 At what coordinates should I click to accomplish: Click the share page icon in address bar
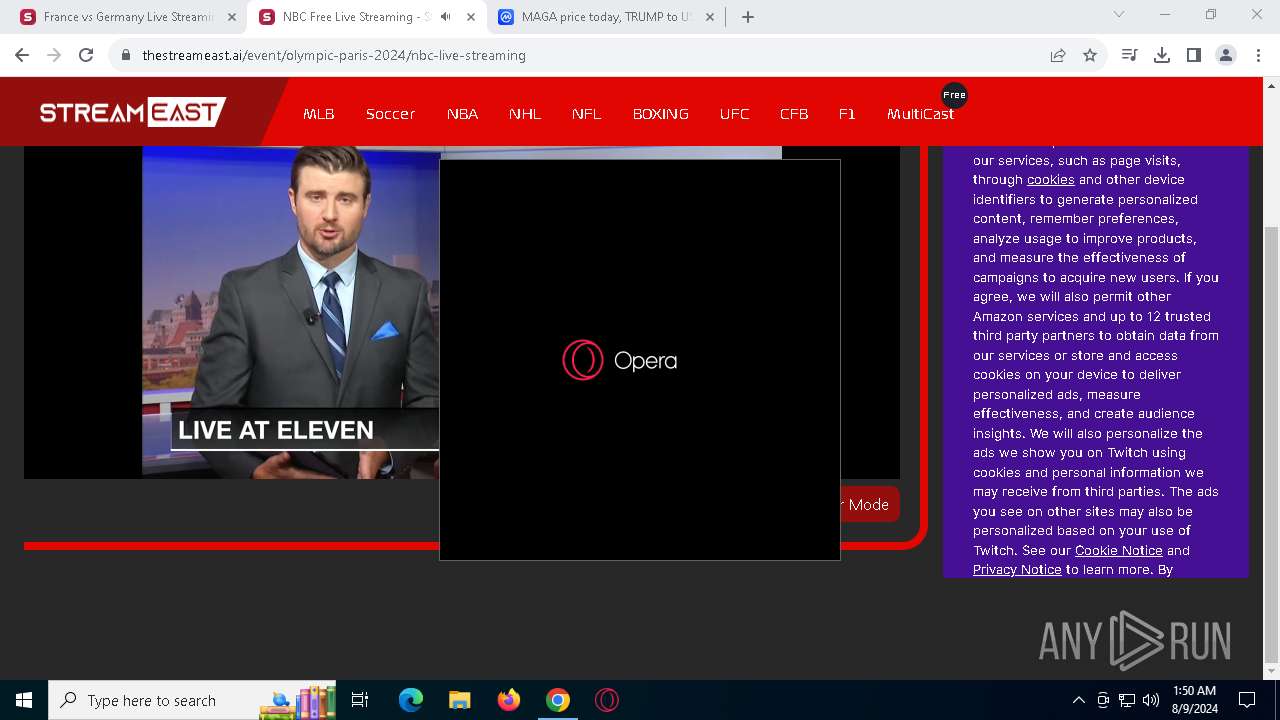pos(1058,55)
